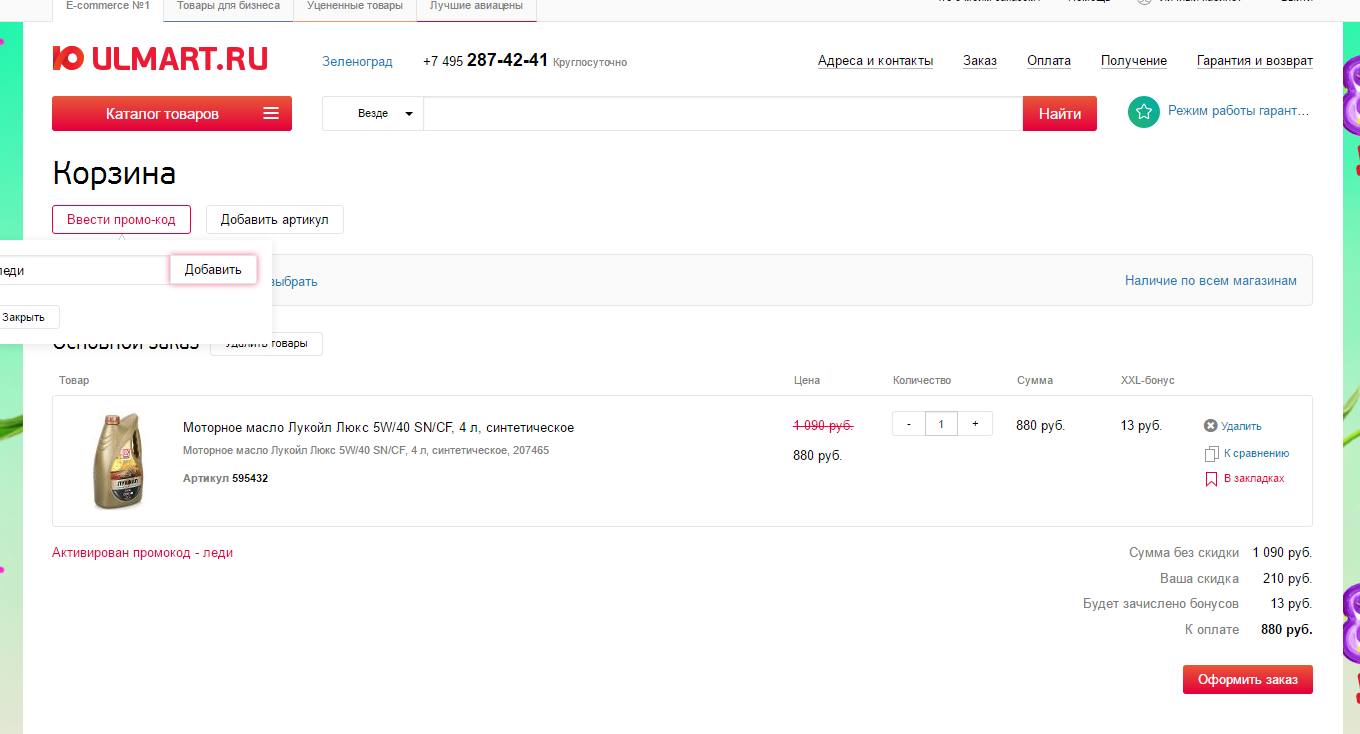Open the Получение header link
The height and width of the screenshot is (734, 1360).
(1134, 61)
